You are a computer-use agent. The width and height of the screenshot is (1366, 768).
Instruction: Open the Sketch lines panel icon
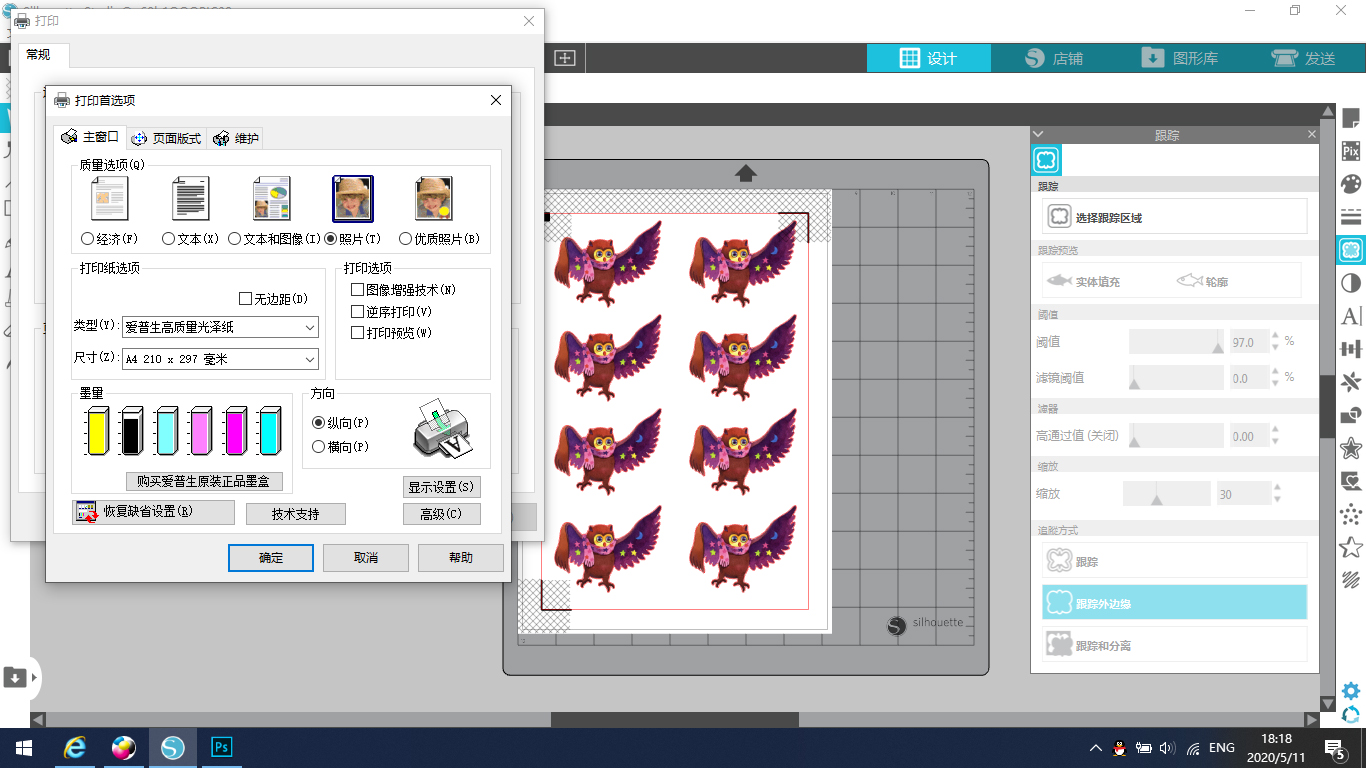1351,579
